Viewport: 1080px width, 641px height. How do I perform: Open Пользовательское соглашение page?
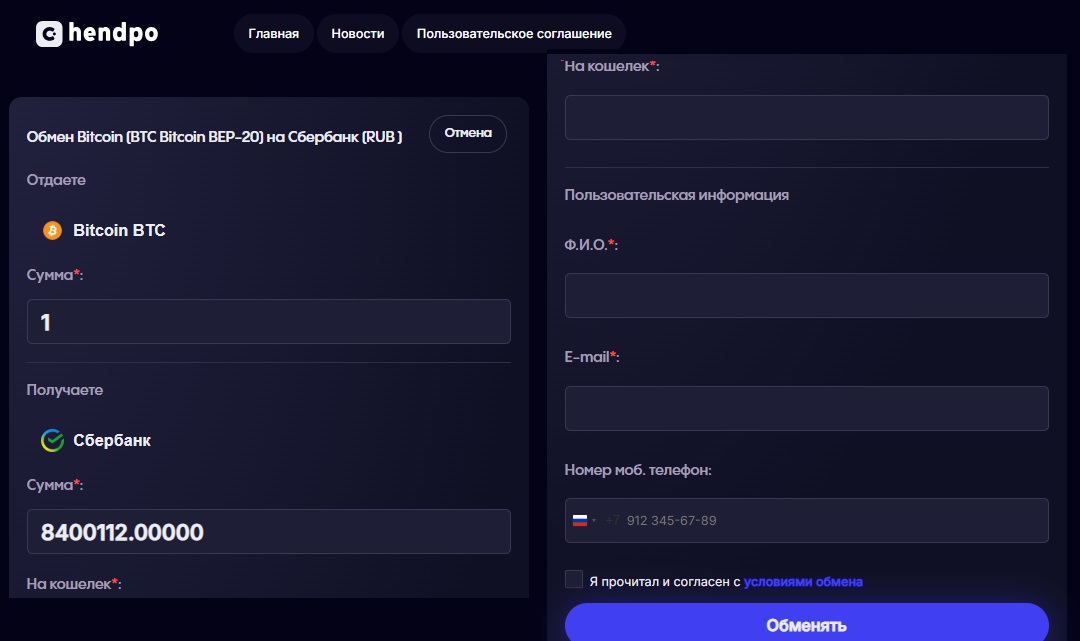[x=514, y=34]
